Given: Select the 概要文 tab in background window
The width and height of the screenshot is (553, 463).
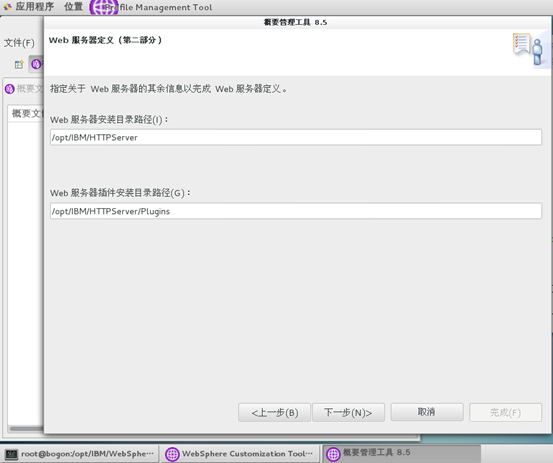Looking at the screenshot, I should 24,89.
